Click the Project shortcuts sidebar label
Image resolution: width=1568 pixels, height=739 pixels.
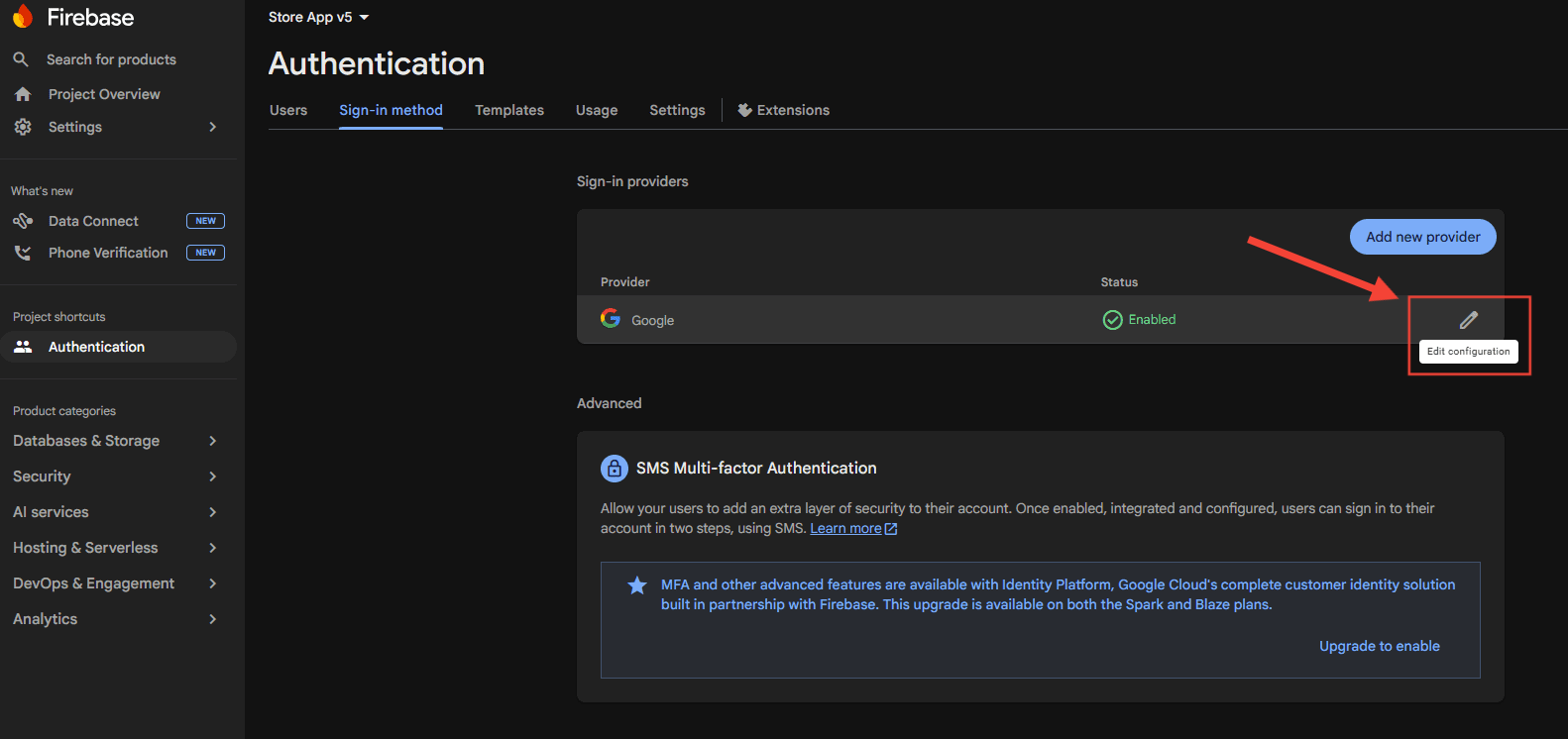[58, 317]
